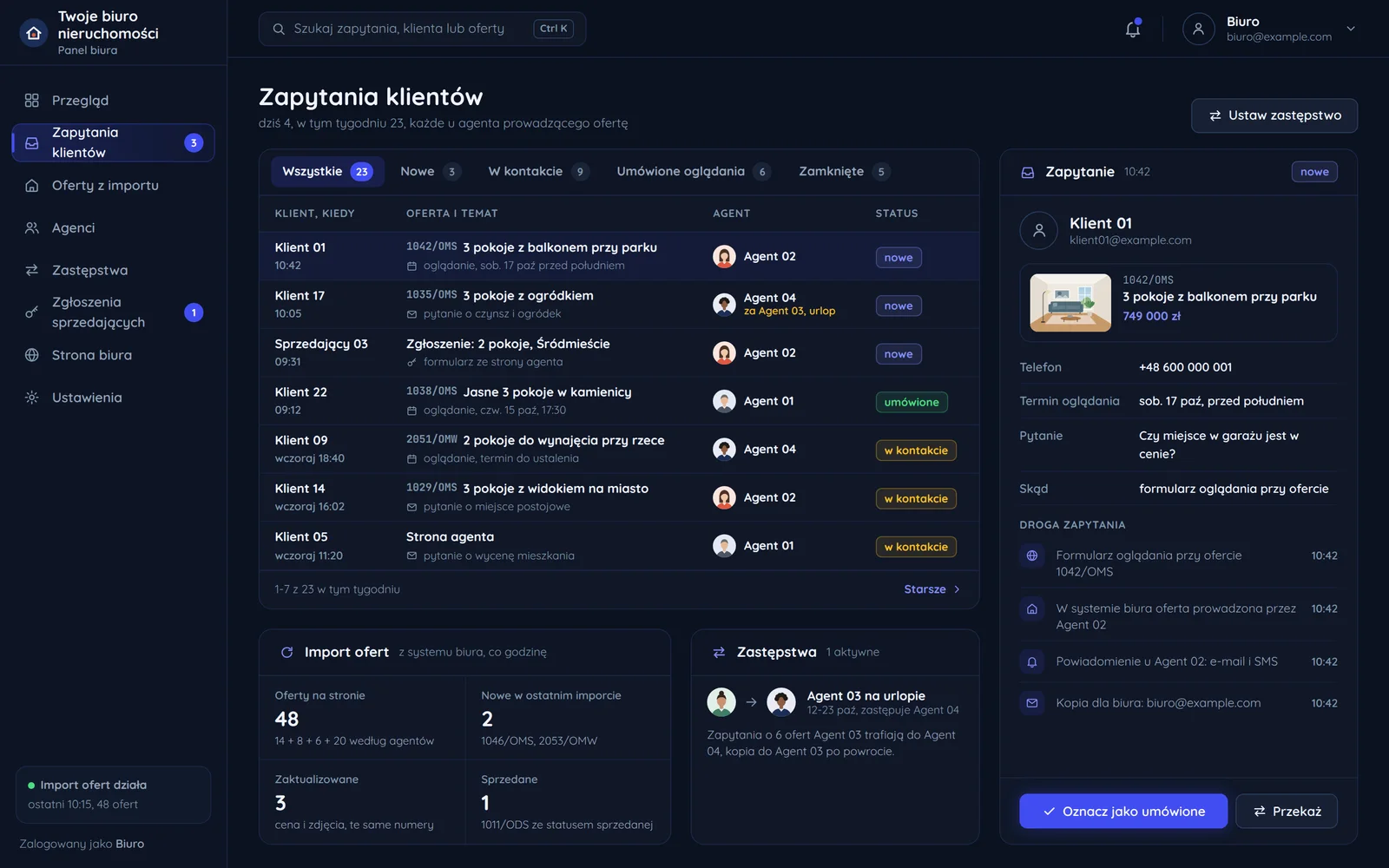Click the bell icon beside Powiadomienie u Agent 02

(1032, 662)
